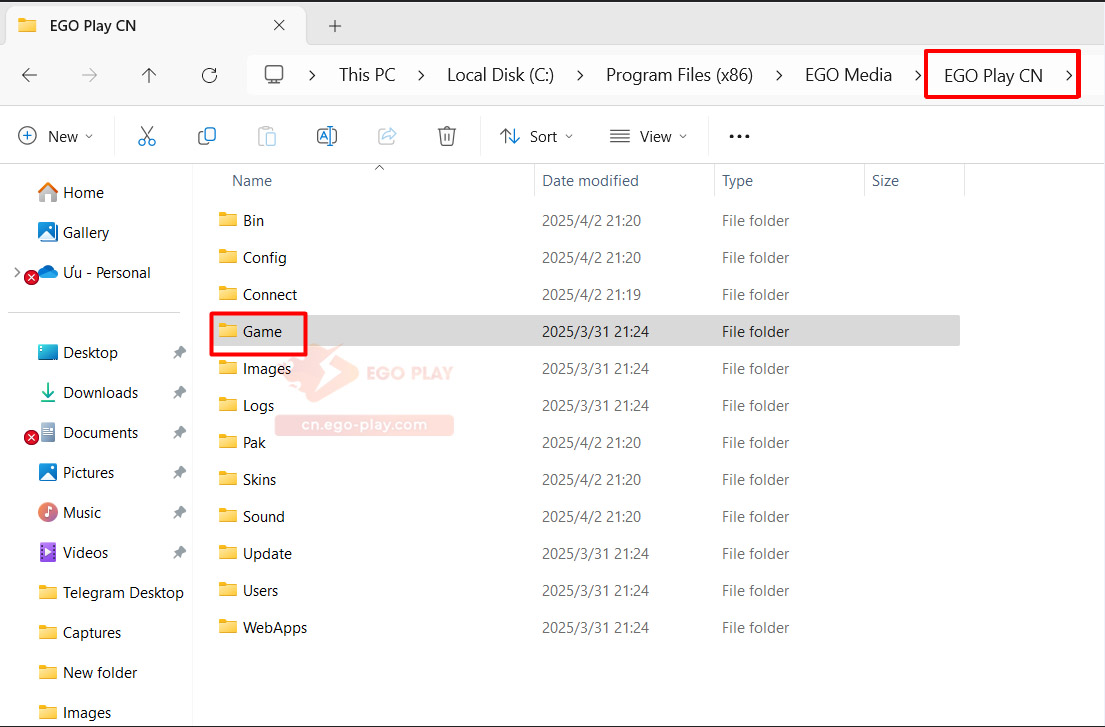Click the Rename icon in toolbar

(x=327, y=136)
